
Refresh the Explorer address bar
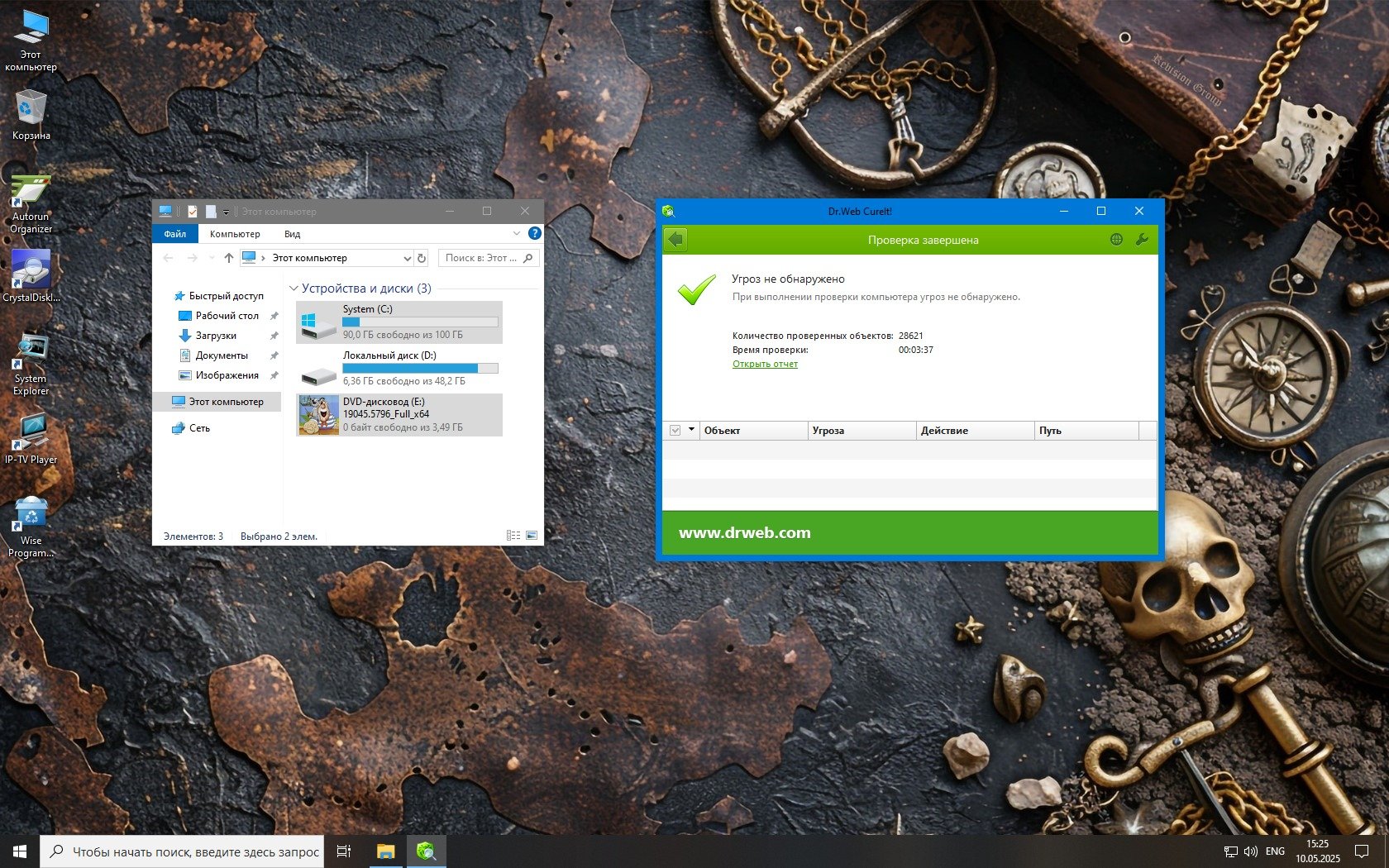422,258
